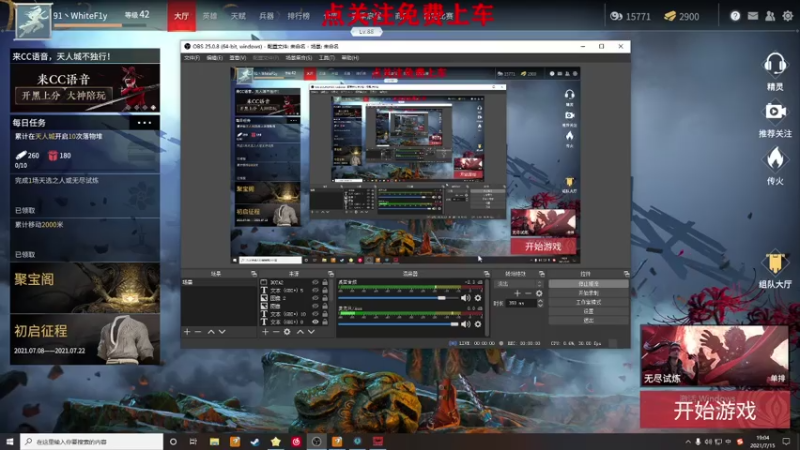
Task: Open OBS 场景集合(S) menu
Action: click(x=298, y=58)
